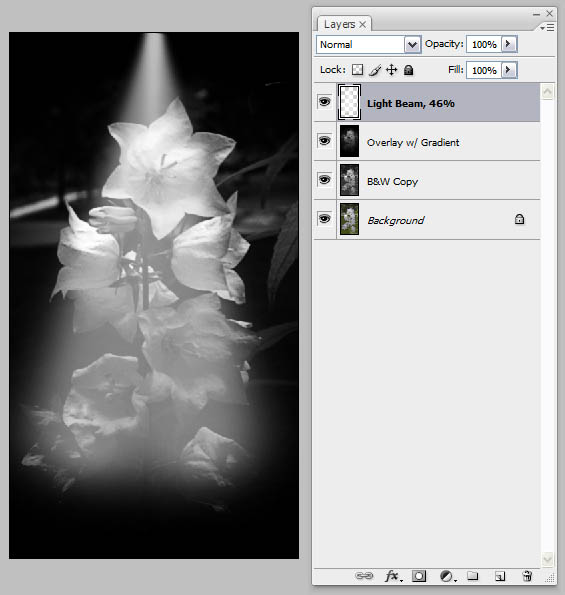Image resolution: width=565 pixels, height=595 pixels.
Task: Click the Fill value field
Action: click(484, 70)
